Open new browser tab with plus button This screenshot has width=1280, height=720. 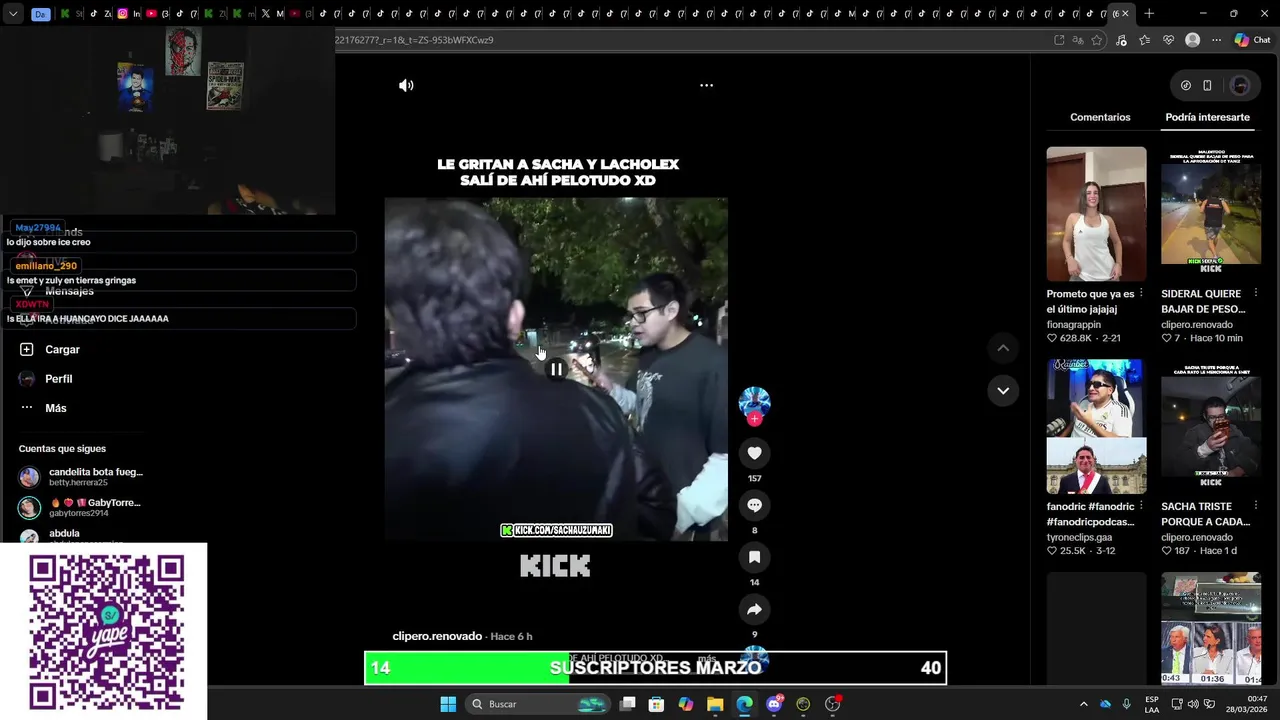[x=1149, y=14]
